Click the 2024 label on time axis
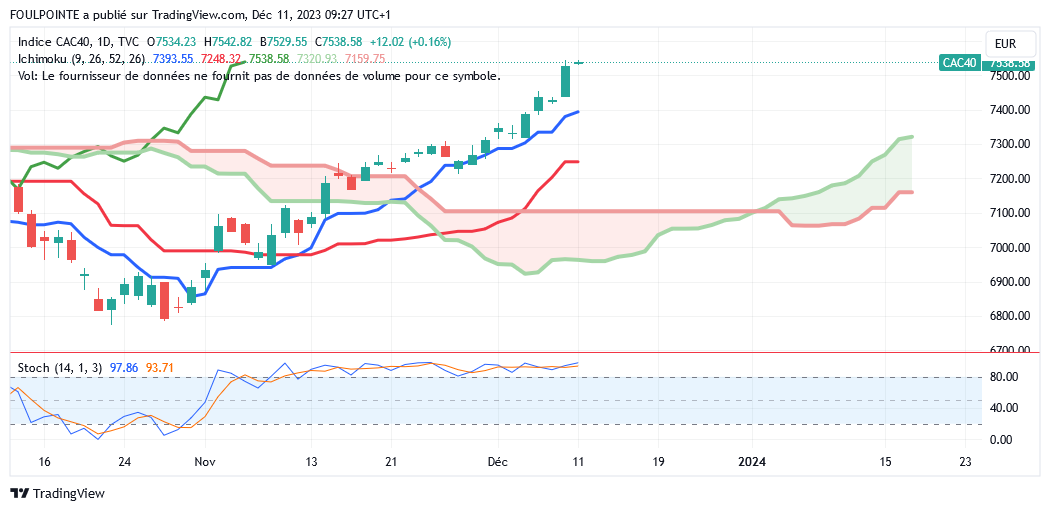The width and height of the screenshot is (1050, 511). (x=751, y=462)
